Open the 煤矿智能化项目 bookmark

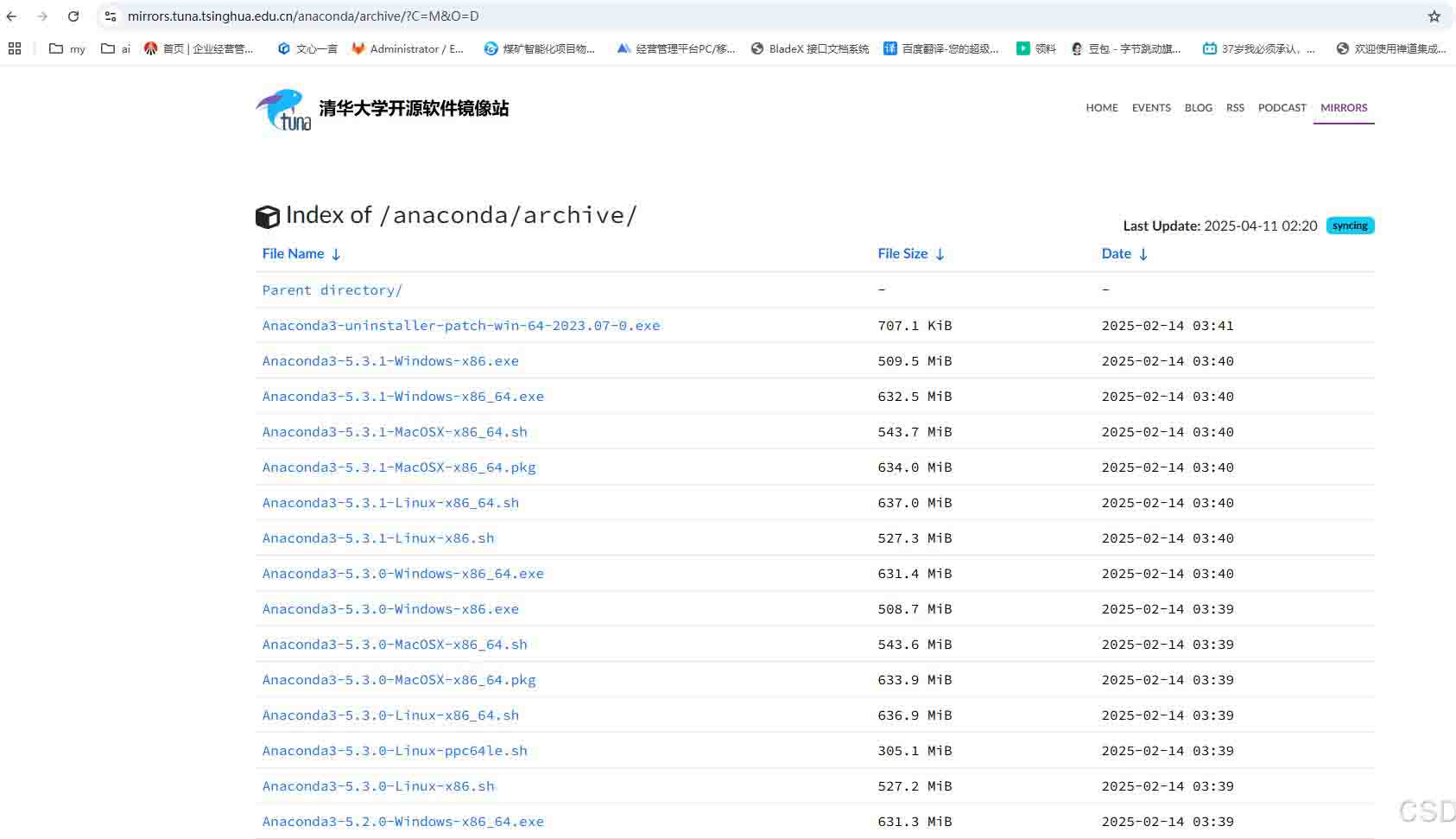(x=540, y=48)
